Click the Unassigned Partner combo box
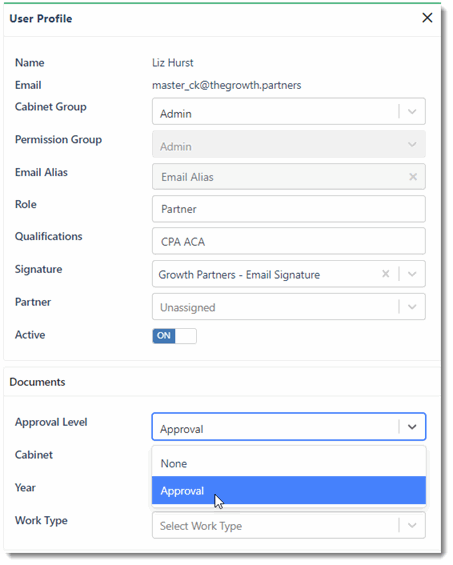 click(289, 307)
